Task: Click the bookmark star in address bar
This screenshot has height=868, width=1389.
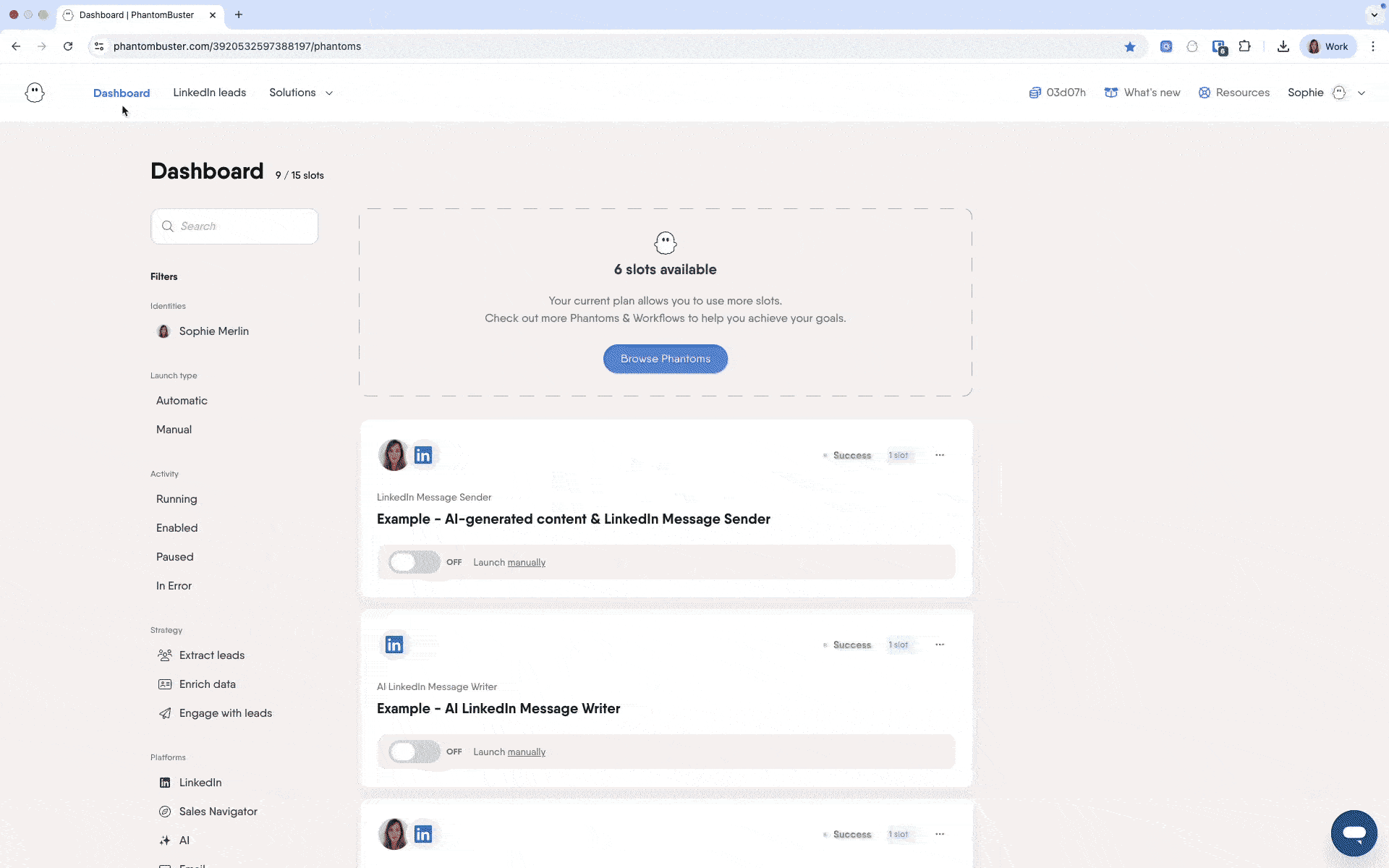Action: pos(1130,46)
